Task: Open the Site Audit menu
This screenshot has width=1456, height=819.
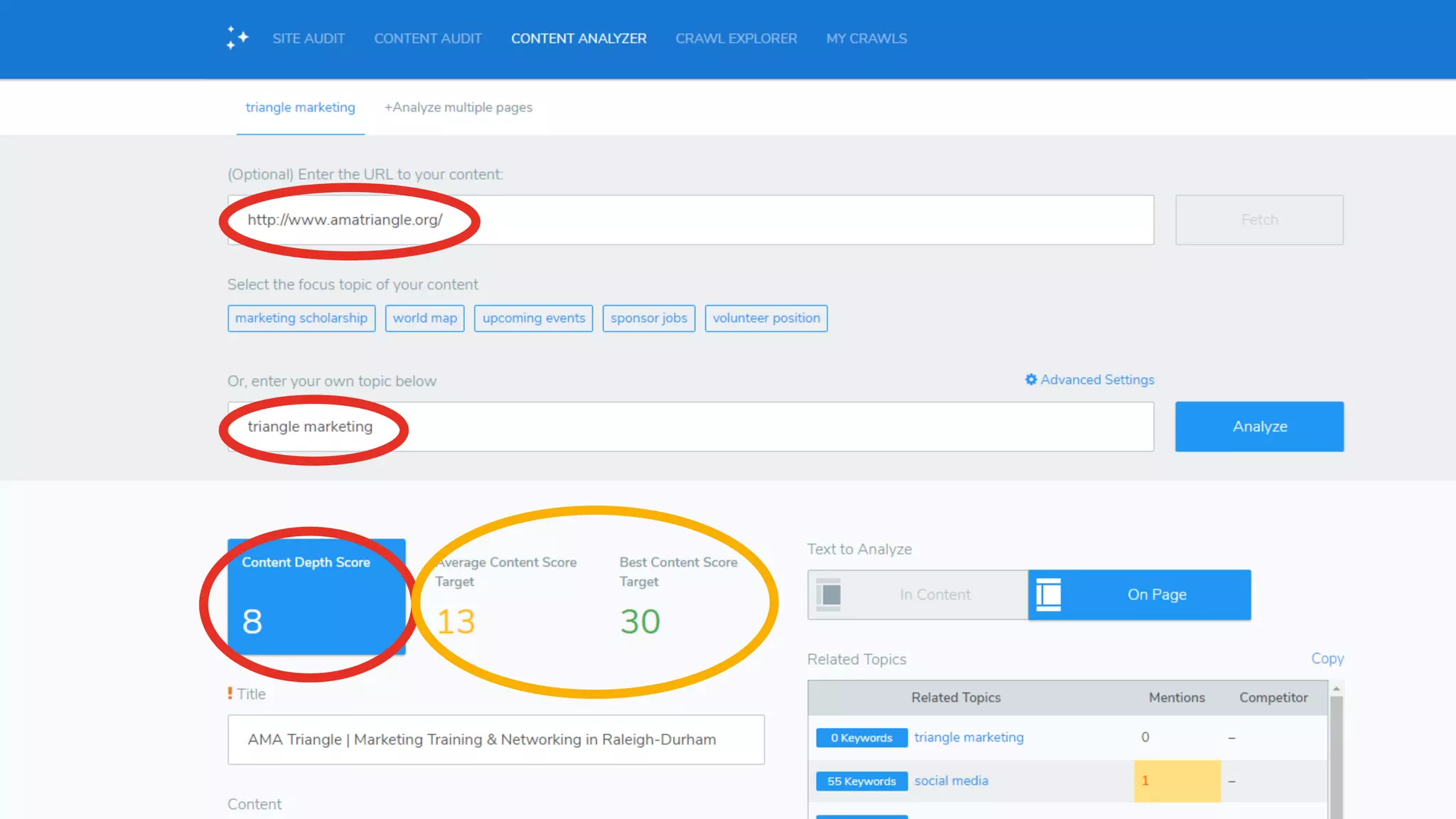Action: tap(309, 38)
